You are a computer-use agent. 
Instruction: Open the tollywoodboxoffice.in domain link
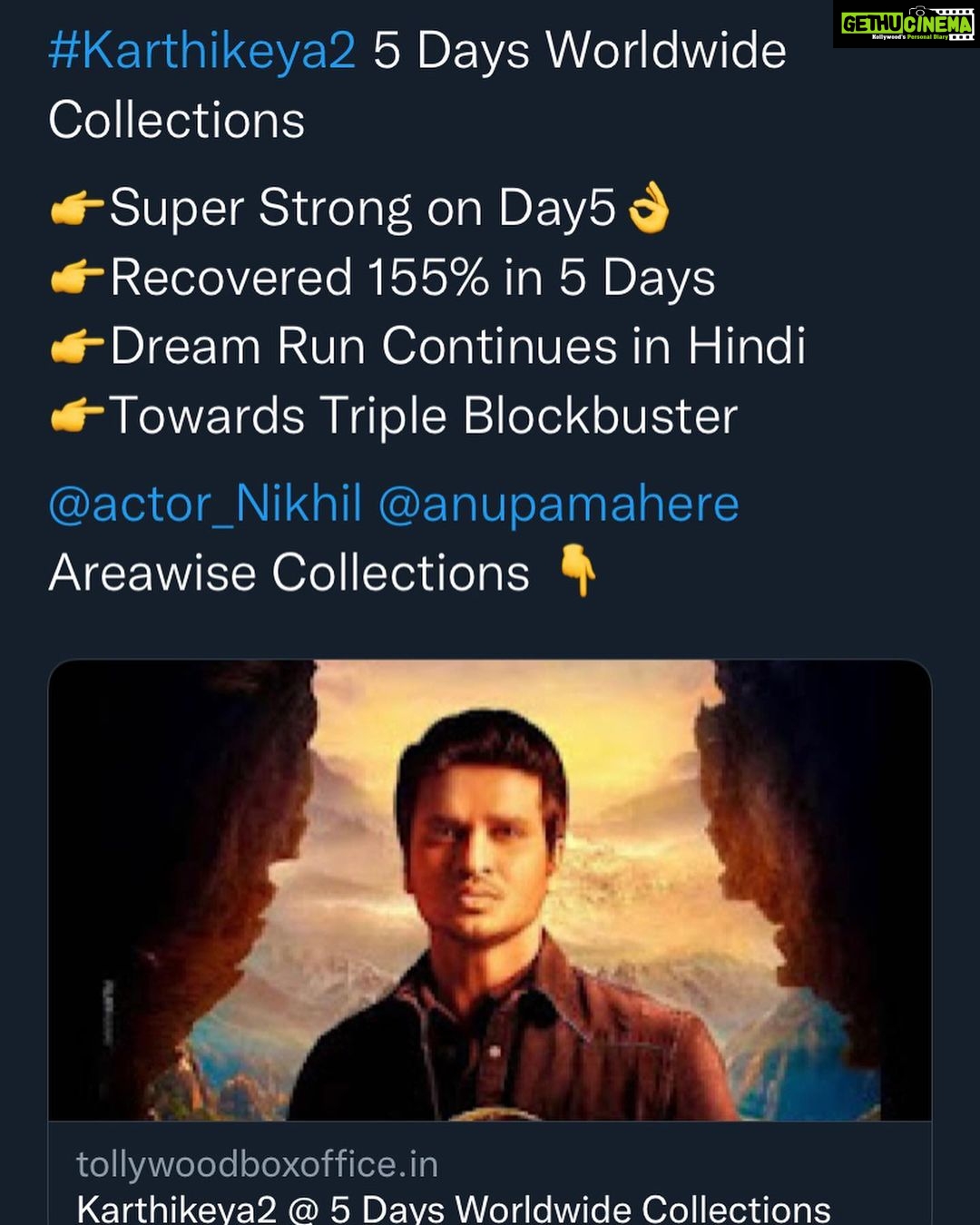257,1164
